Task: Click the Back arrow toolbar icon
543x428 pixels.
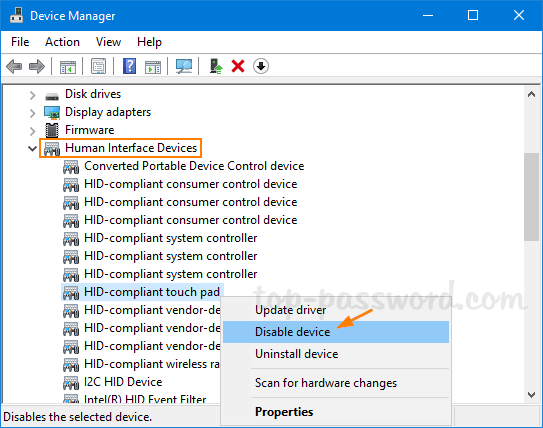Action: pyautogui.click(x=14, y=66)
